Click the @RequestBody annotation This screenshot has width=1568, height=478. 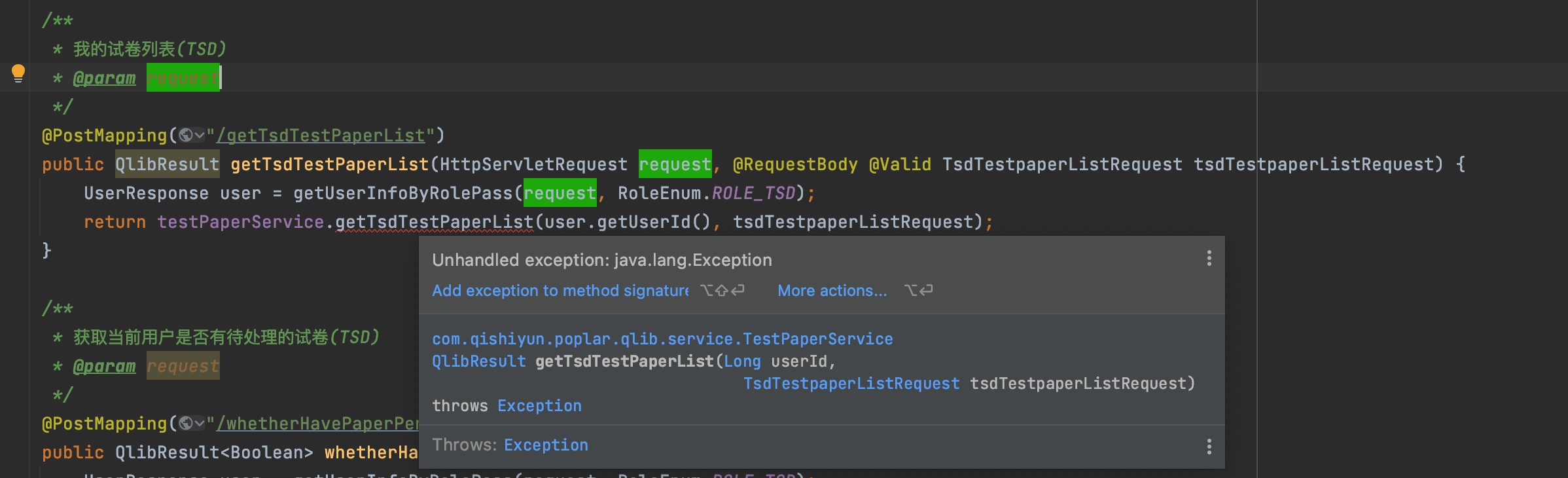point(794,164)
